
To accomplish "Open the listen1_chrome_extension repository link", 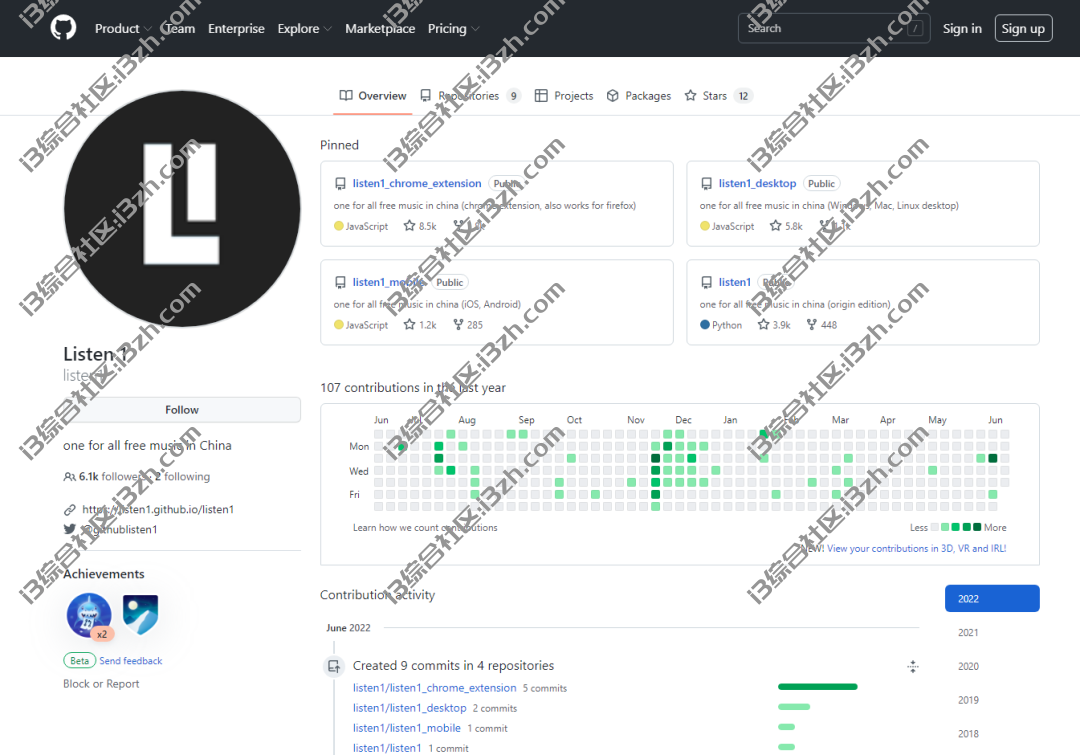I will click(417, 183).
